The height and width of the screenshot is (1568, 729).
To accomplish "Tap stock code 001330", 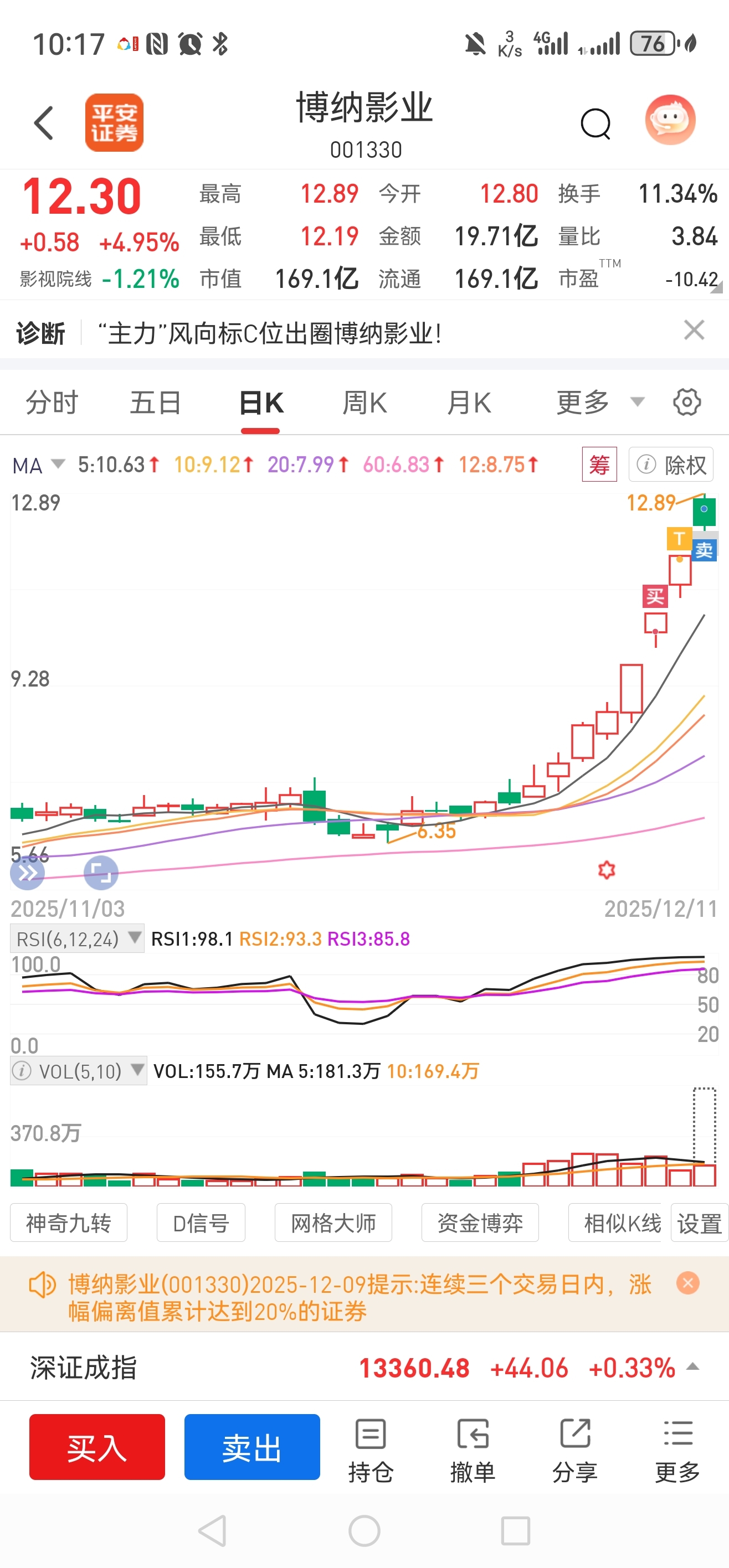I will [366, 149].
